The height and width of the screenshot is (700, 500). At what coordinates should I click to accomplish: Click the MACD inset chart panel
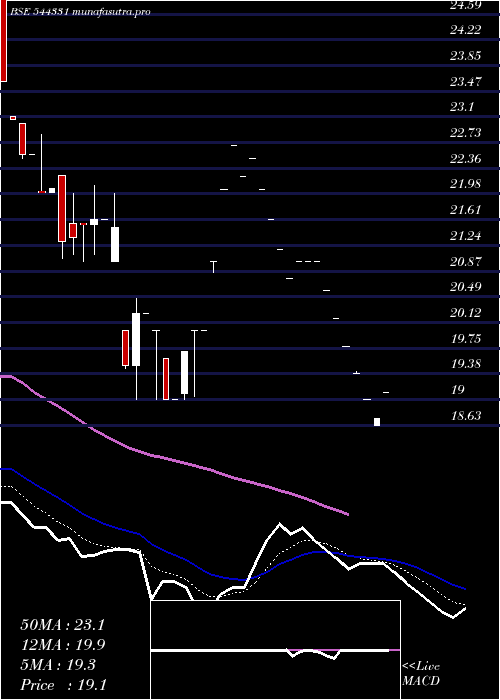(x=275, y=650)
